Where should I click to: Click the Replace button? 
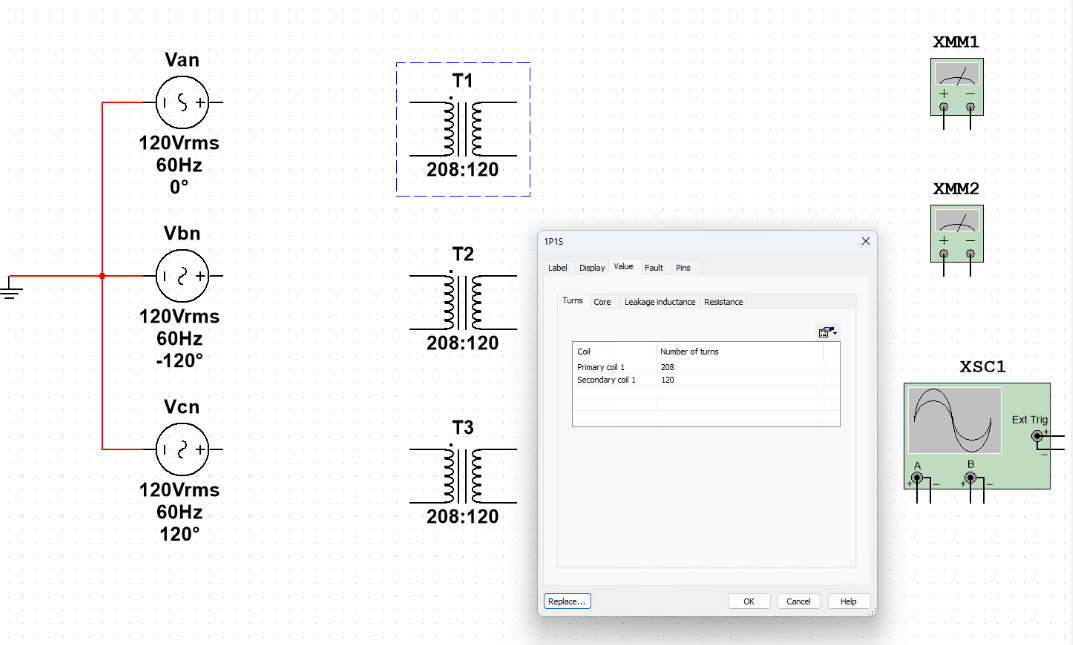pos(566,600)
